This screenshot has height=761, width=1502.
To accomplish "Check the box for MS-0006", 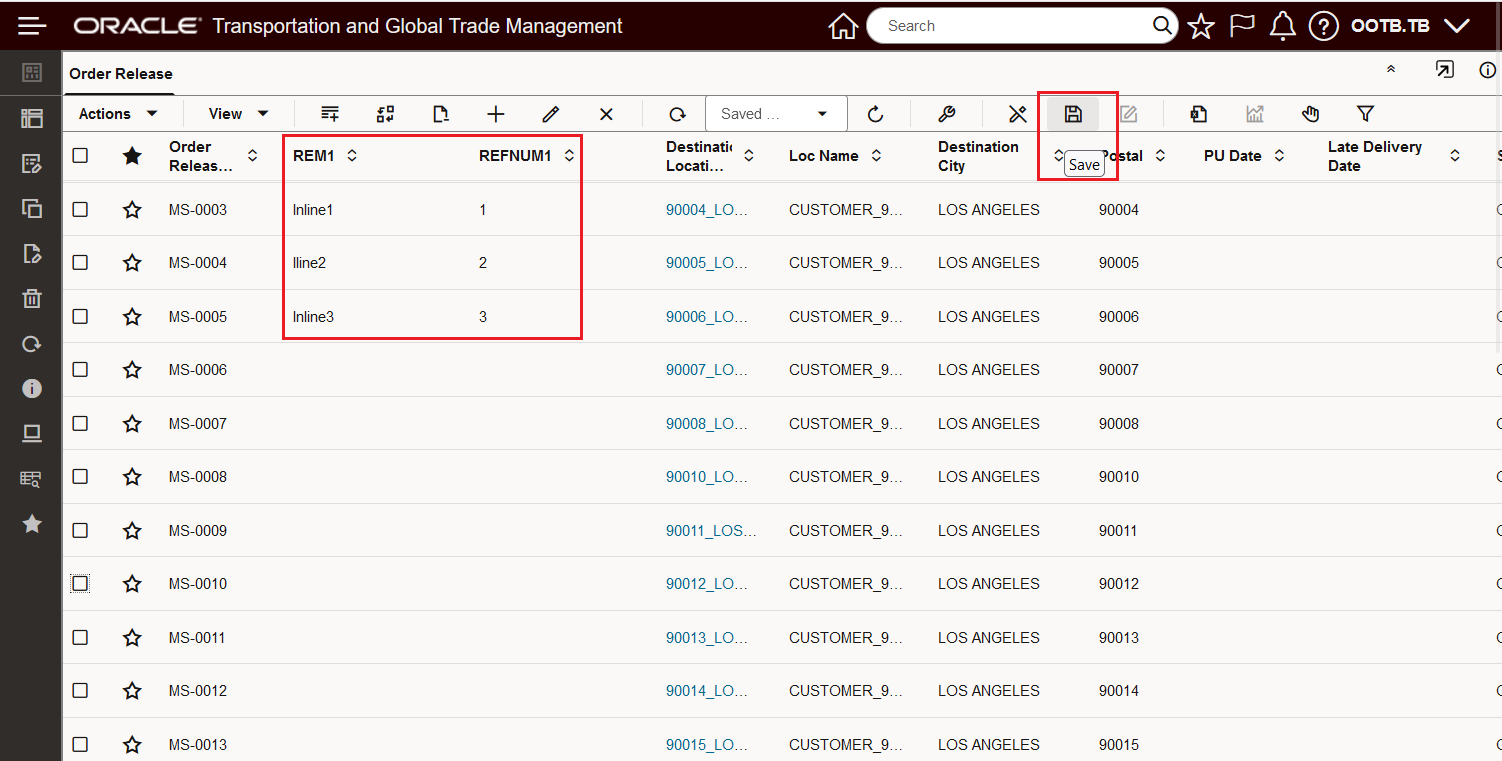I will click(x=80, y=370).
